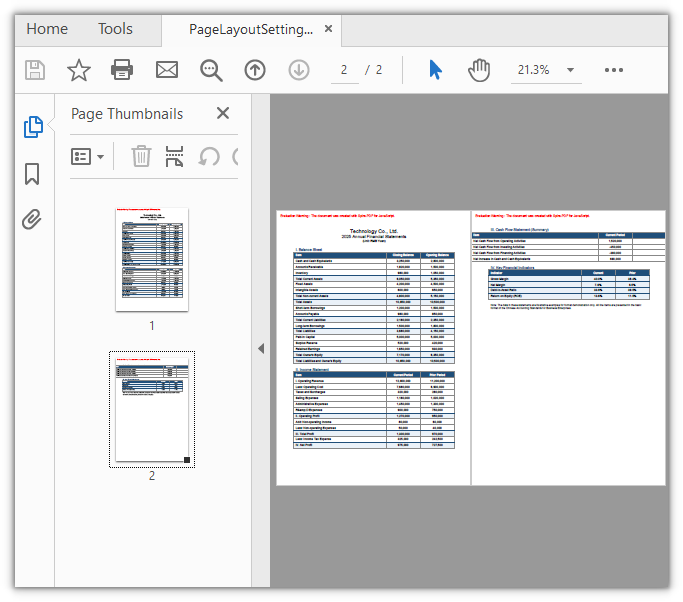Collapse navigation pane with left arrow
This screenshot has height=602, width=683.
click(261, 348)
